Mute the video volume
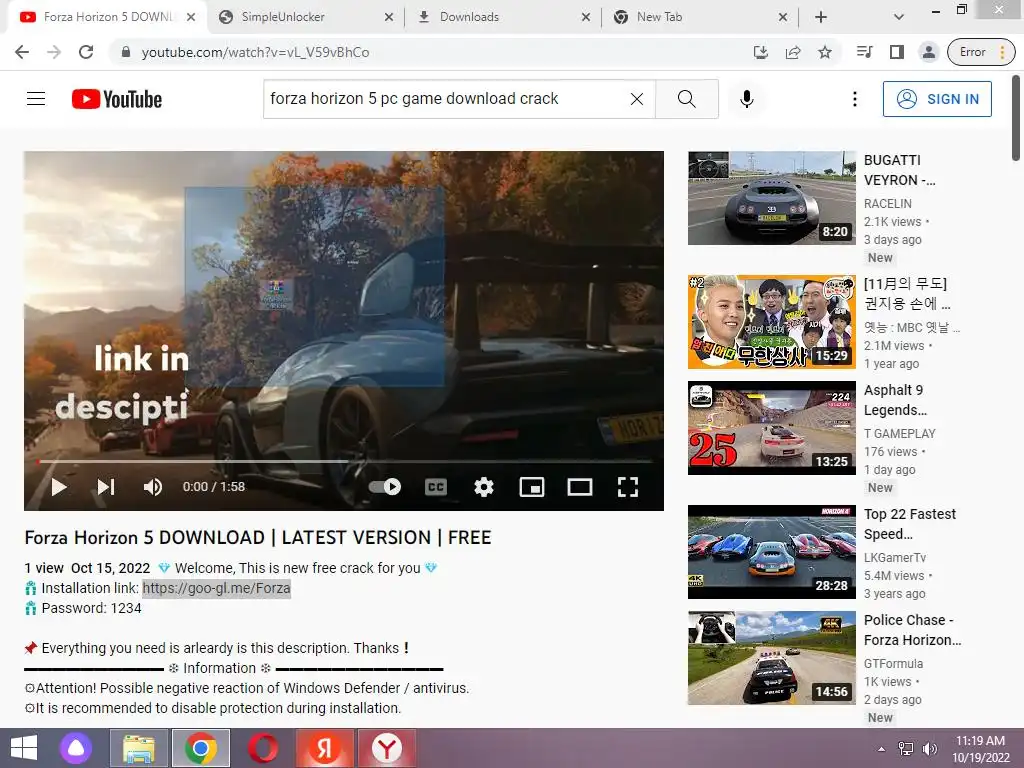This screenshot has height=768, width=1024. click(153, 487)
